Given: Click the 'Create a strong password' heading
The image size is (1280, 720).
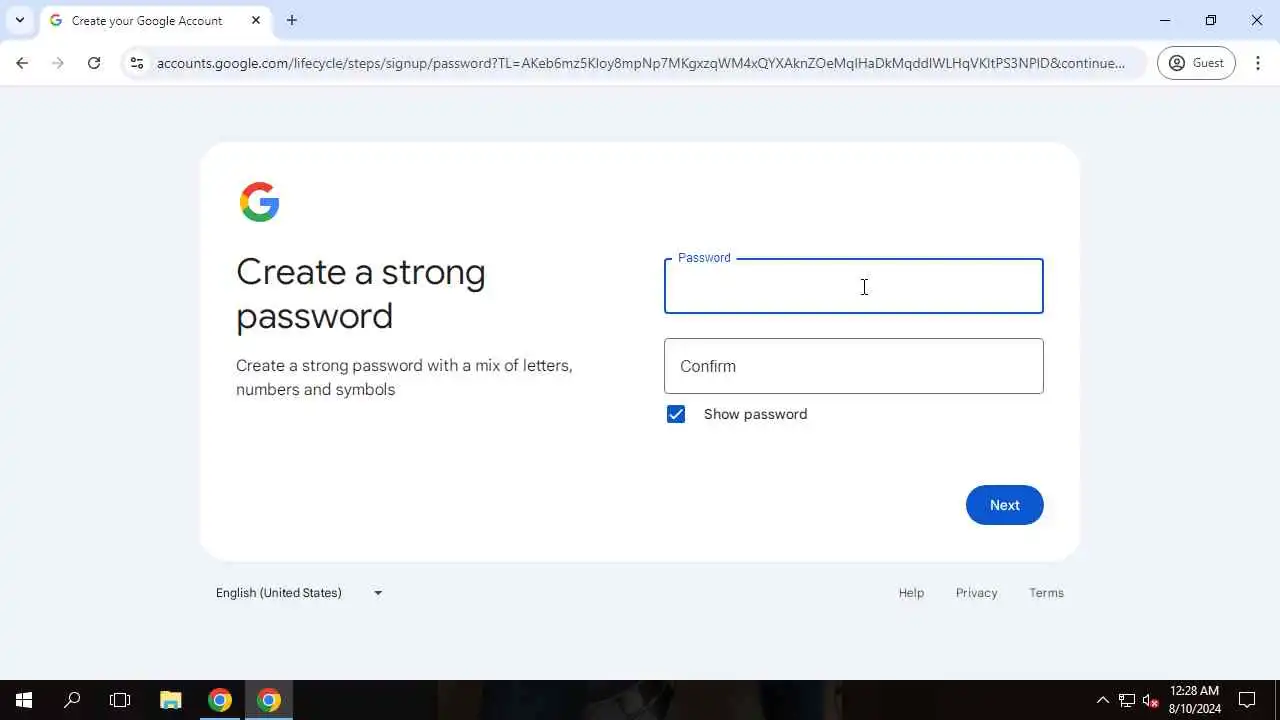Looking at the screenshot, I should point(361,294).
